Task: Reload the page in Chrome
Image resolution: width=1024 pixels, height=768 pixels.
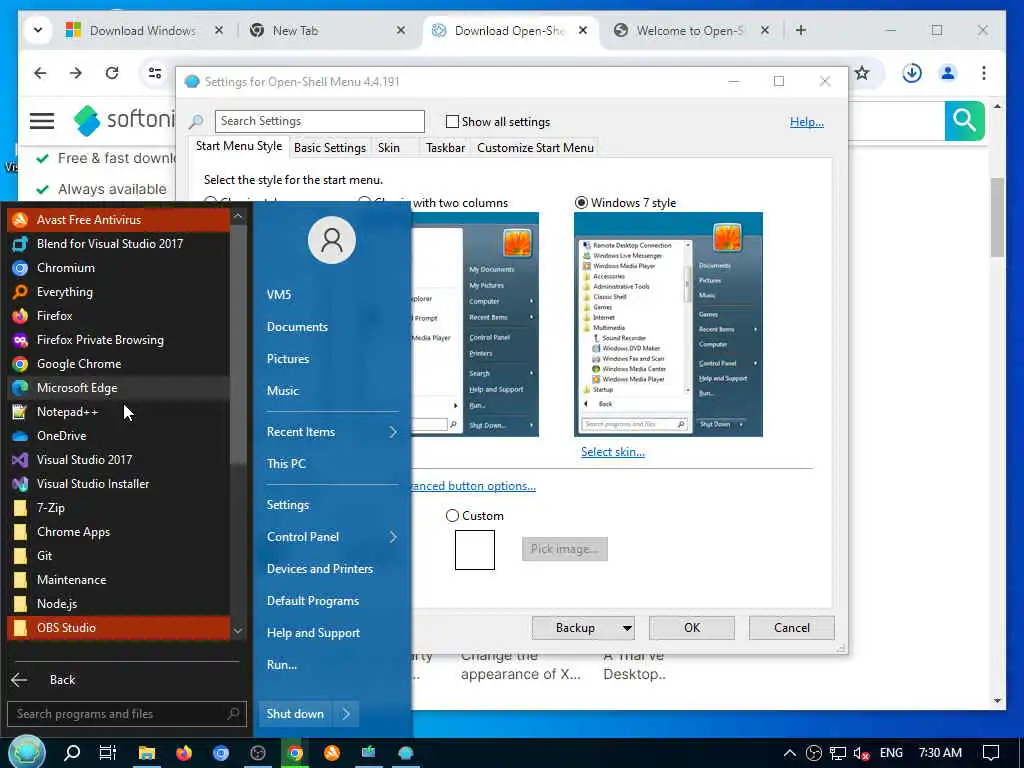Action: point(112,72)
